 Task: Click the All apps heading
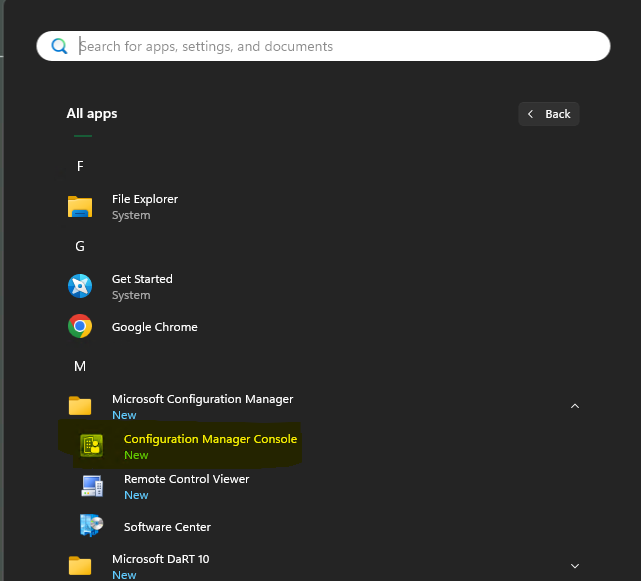coord(92,113)
